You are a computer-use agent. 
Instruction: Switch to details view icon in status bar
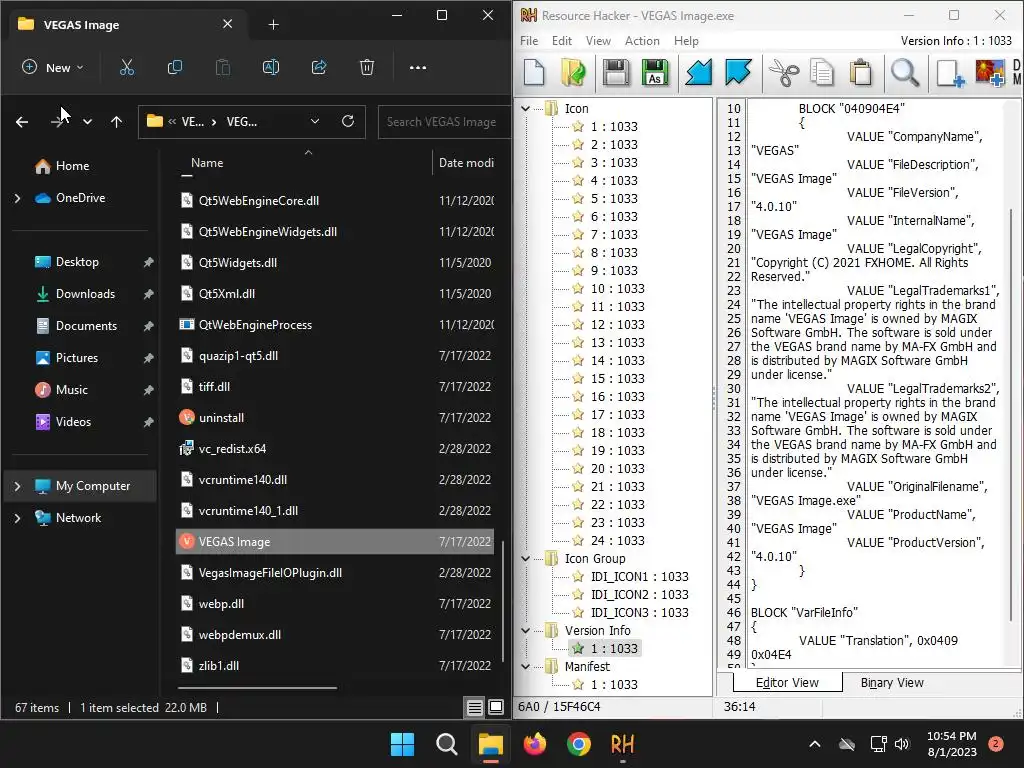coord(475,707)
